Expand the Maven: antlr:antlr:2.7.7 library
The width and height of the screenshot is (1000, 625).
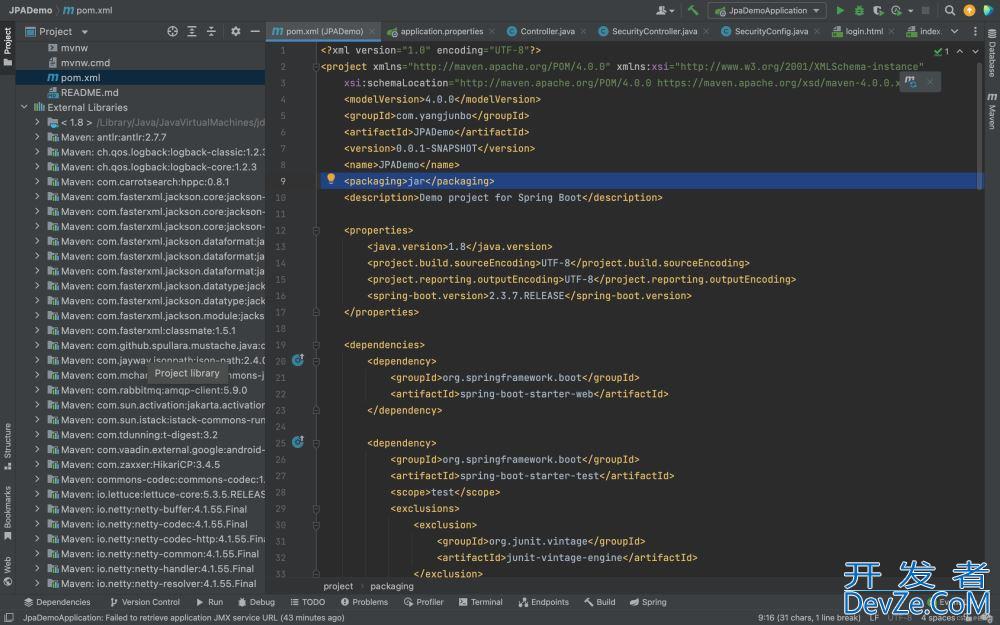point(37,137)
